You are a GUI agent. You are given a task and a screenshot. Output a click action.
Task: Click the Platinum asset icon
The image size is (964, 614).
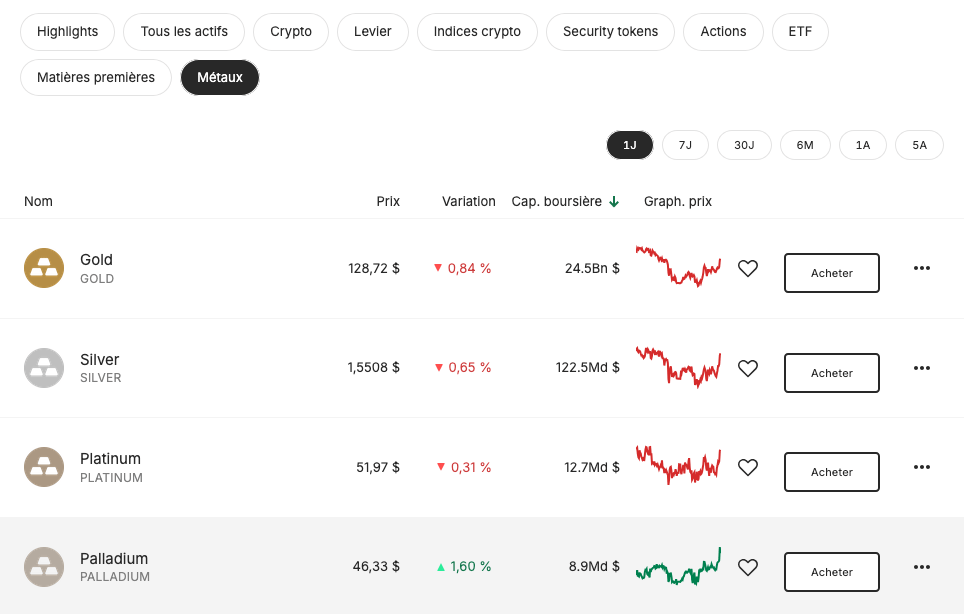(x=44, y=467)
